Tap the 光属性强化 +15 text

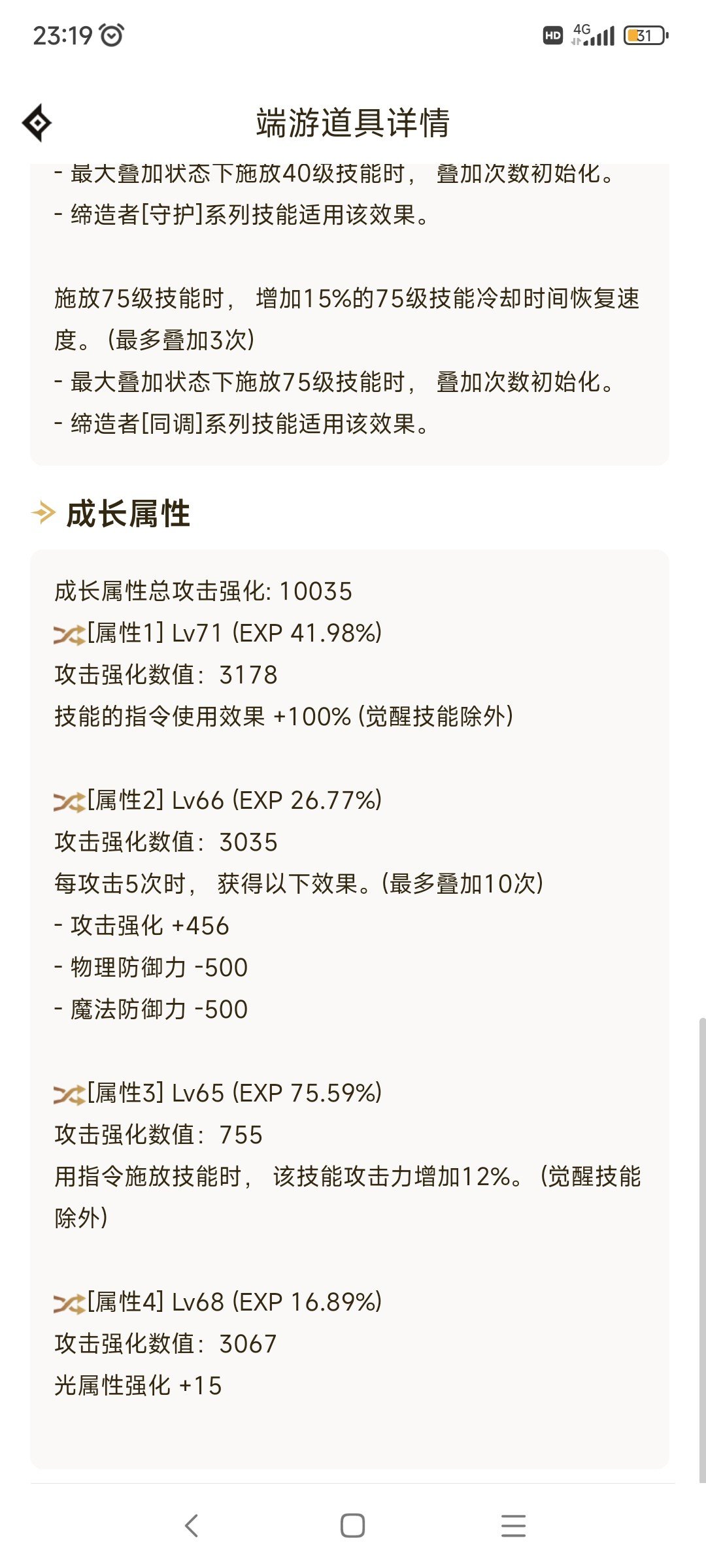click(138, 1386)
